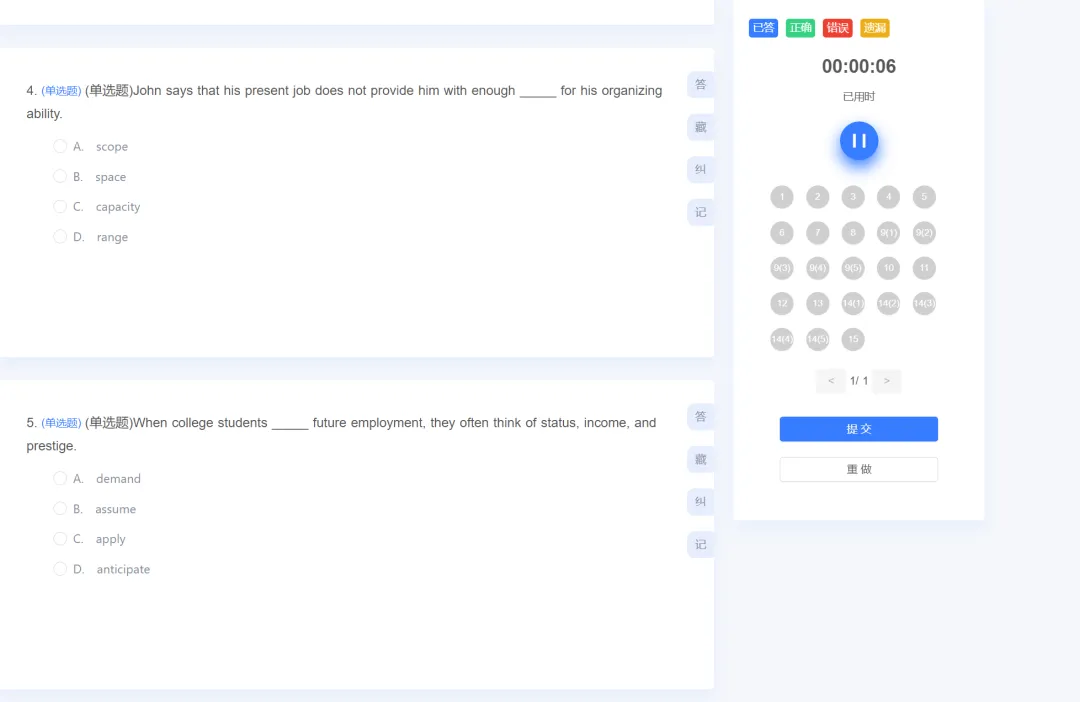Click the 00:00:06 elapsed timer text
The height and width of the screenshot is (702, 1080).
point(858,66)
